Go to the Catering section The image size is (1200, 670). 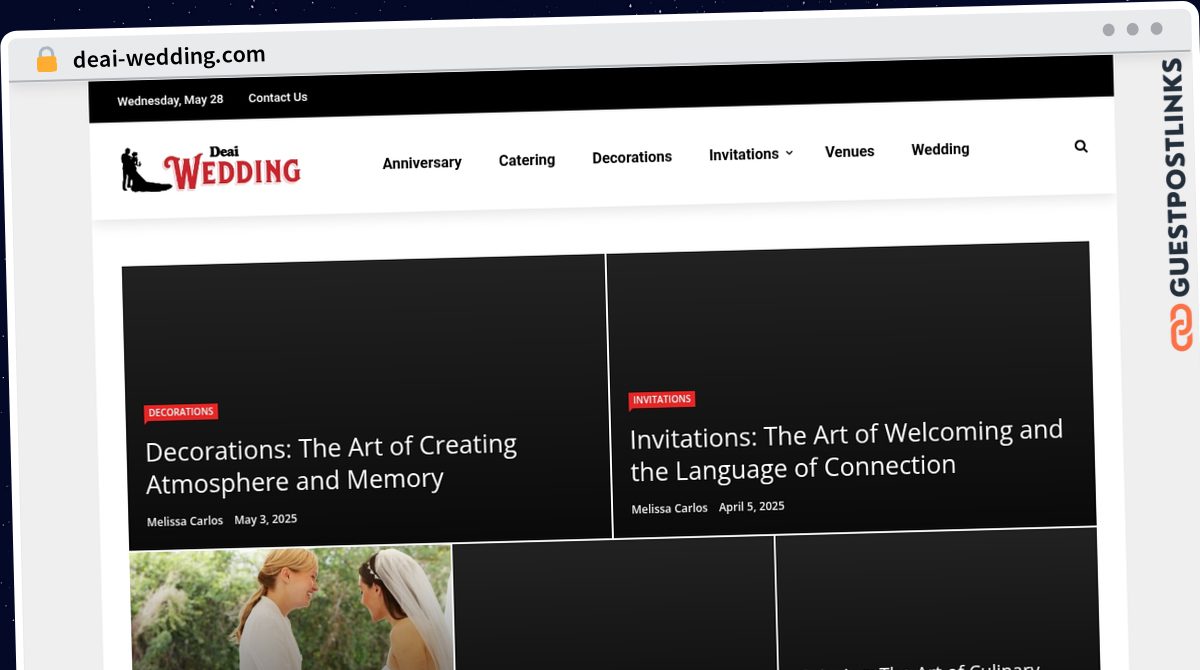[x=527, y=160]
